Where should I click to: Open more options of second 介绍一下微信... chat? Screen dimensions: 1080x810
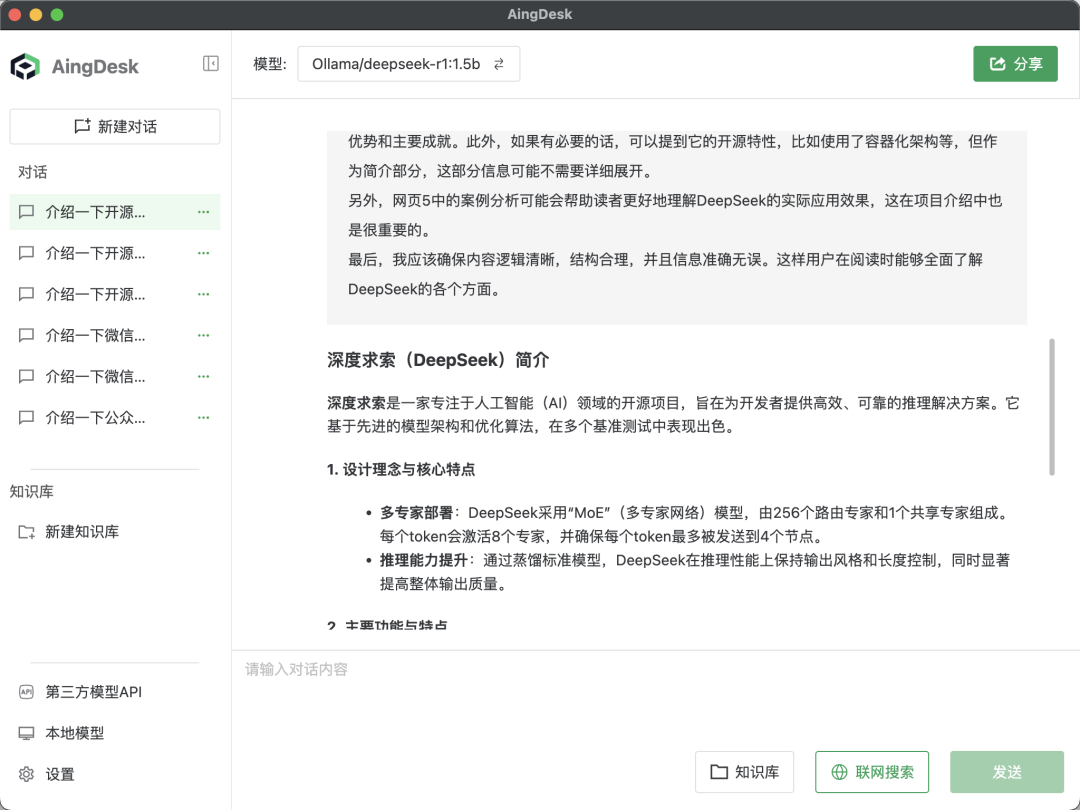tap(203, 377)
